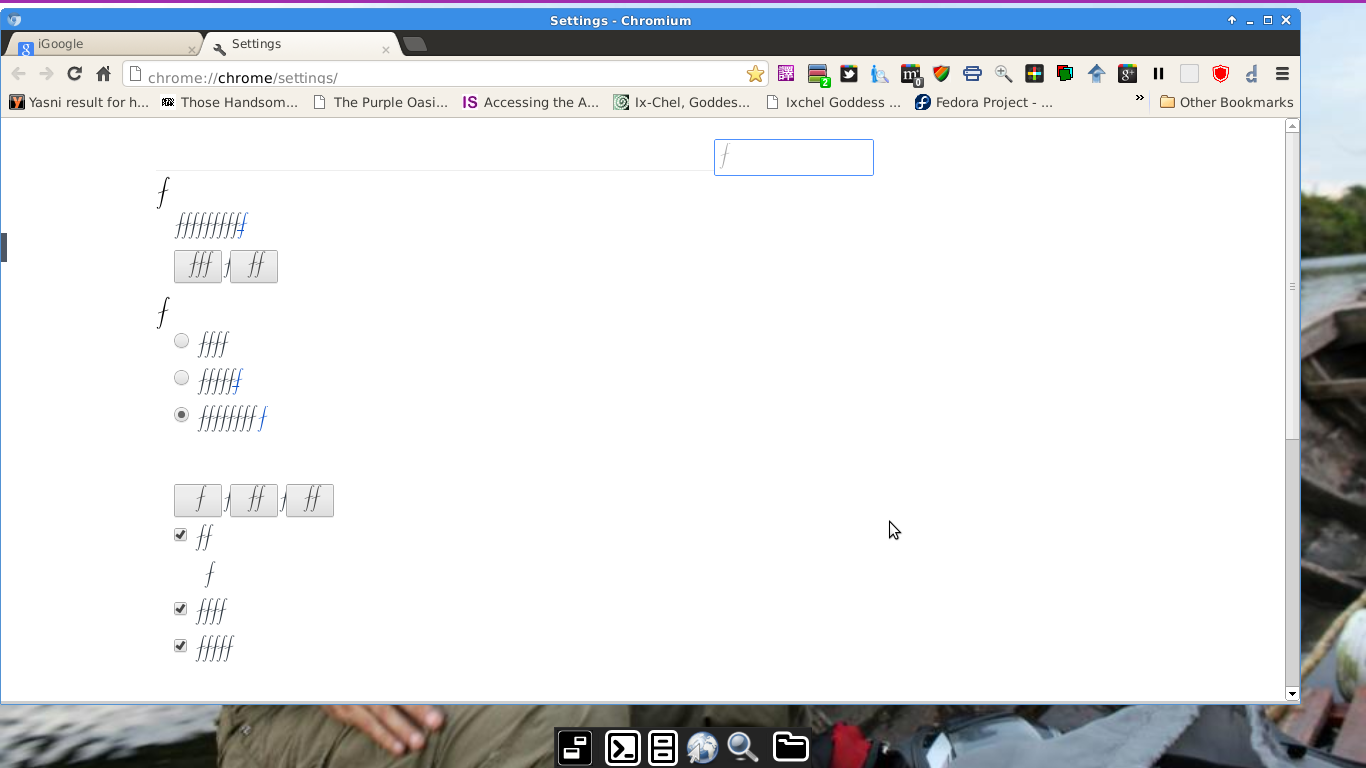Open the Other Bookmarks folder

(1226, 102)
